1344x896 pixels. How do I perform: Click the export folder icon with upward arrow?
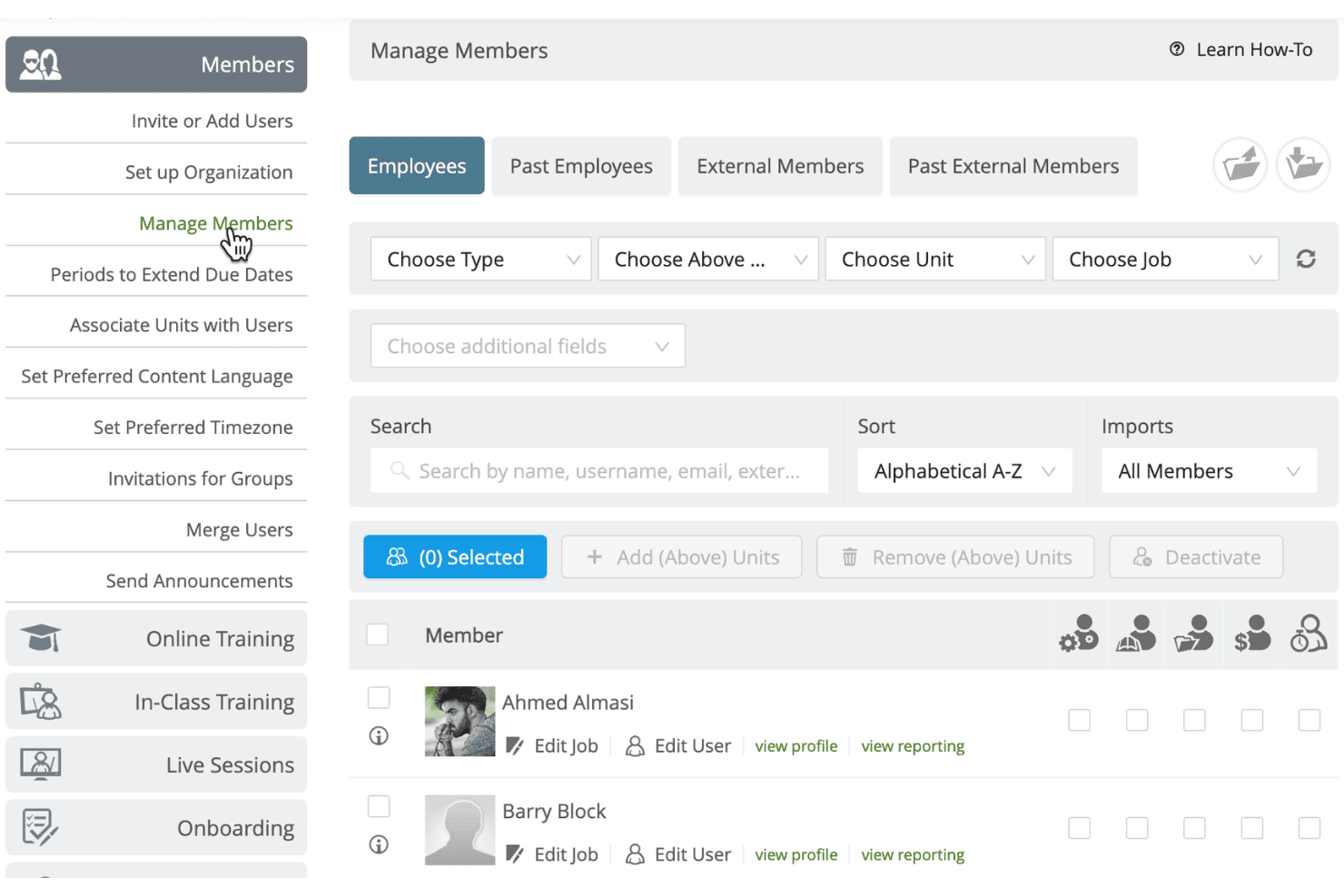click(1240, 165)
